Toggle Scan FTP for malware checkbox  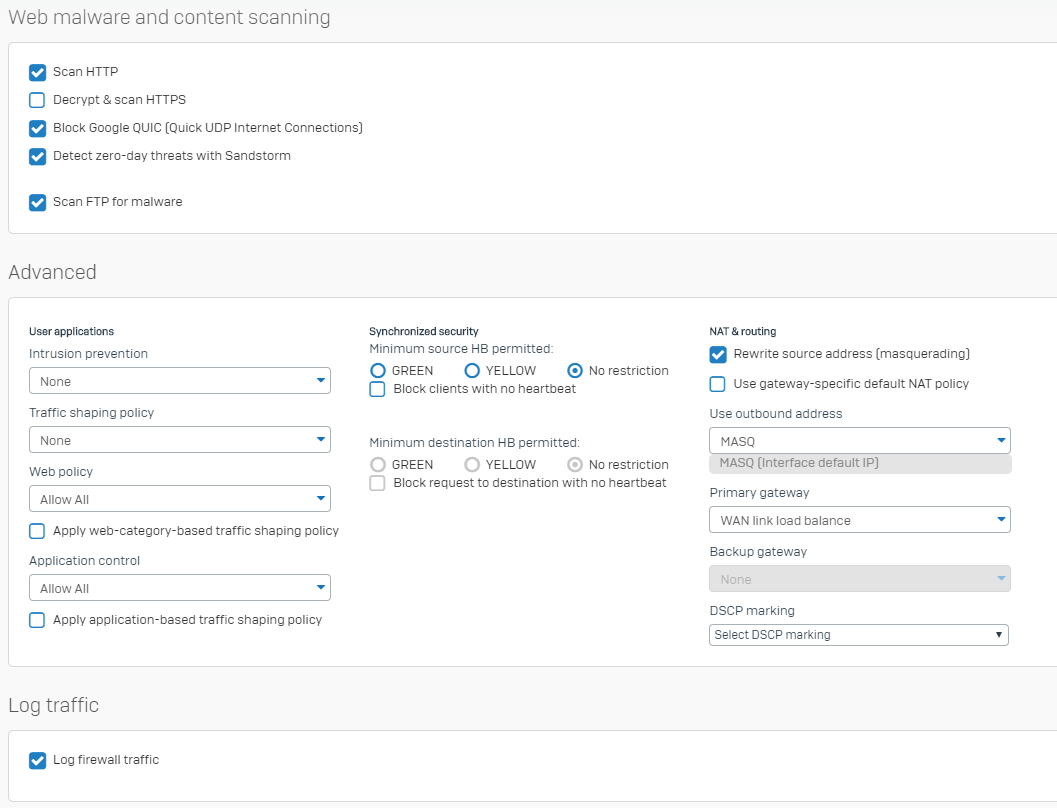click(38, 202)
